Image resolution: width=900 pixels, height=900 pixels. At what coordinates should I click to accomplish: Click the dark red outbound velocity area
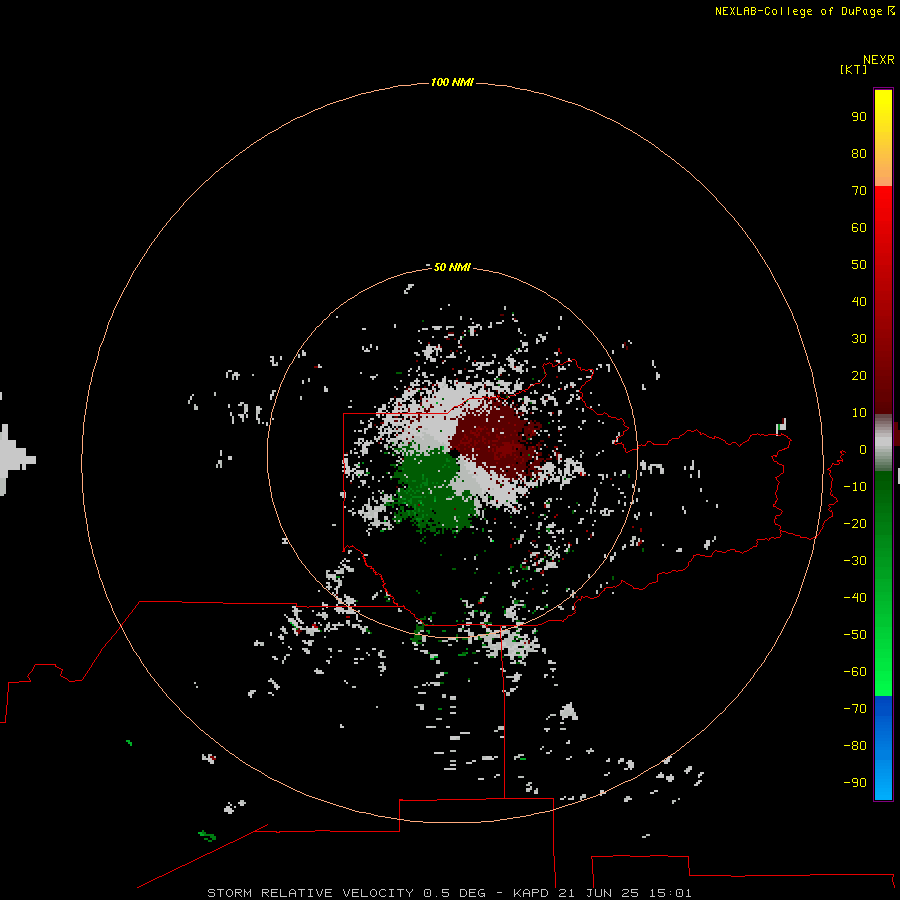495,438
